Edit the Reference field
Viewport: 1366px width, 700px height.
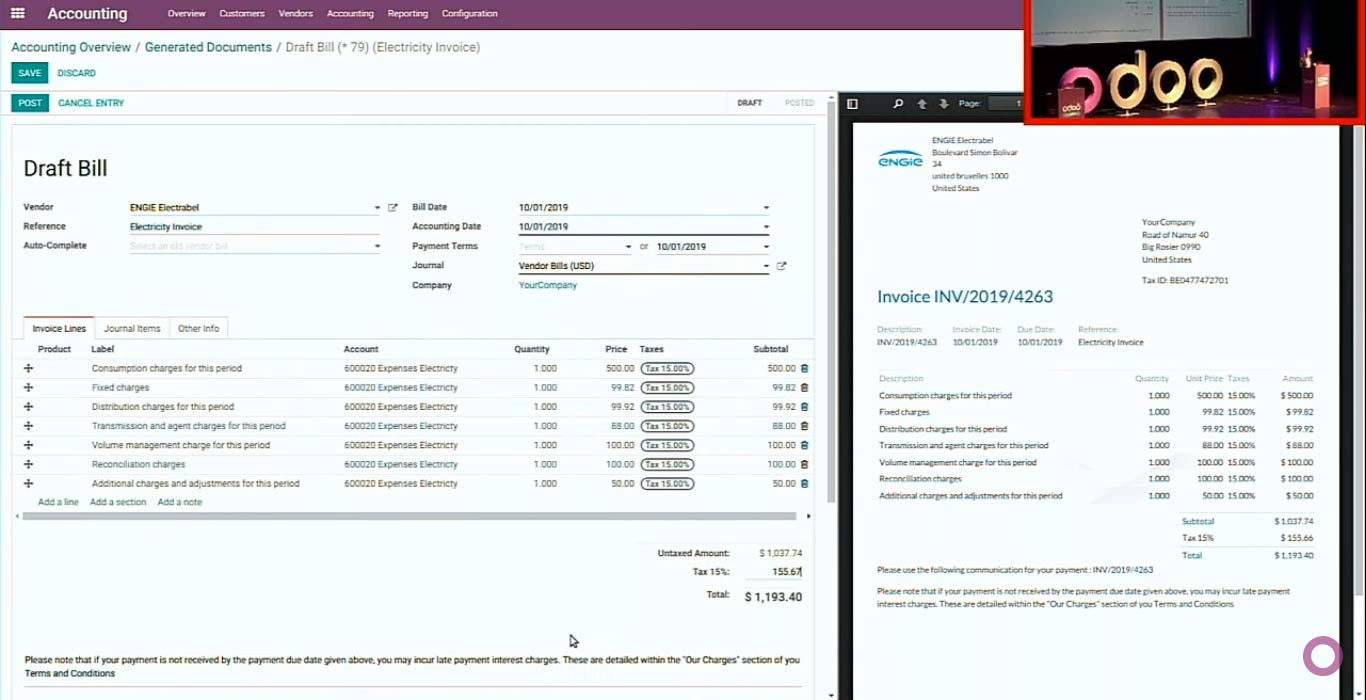254,227
